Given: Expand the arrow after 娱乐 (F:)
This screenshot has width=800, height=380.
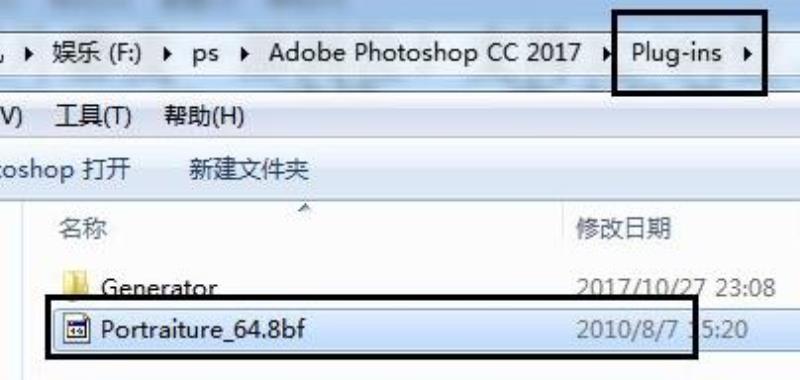Looking at the screenshot, I should point(167,54).
